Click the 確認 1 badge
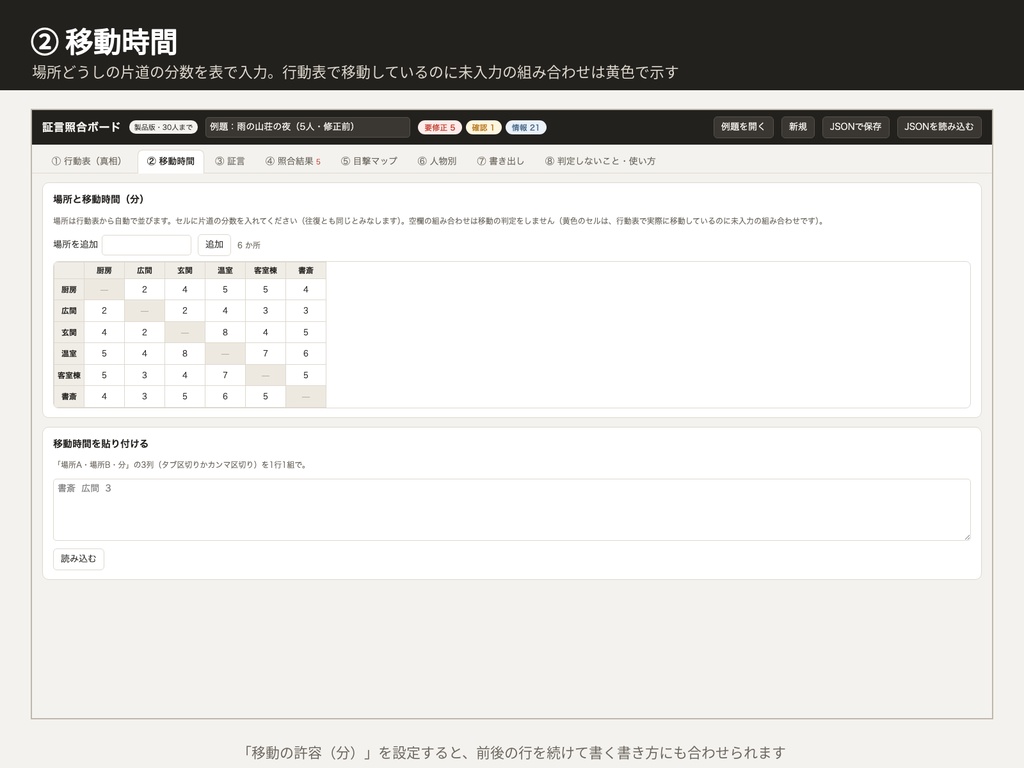The image size is (1024, 768). [483, 127]
